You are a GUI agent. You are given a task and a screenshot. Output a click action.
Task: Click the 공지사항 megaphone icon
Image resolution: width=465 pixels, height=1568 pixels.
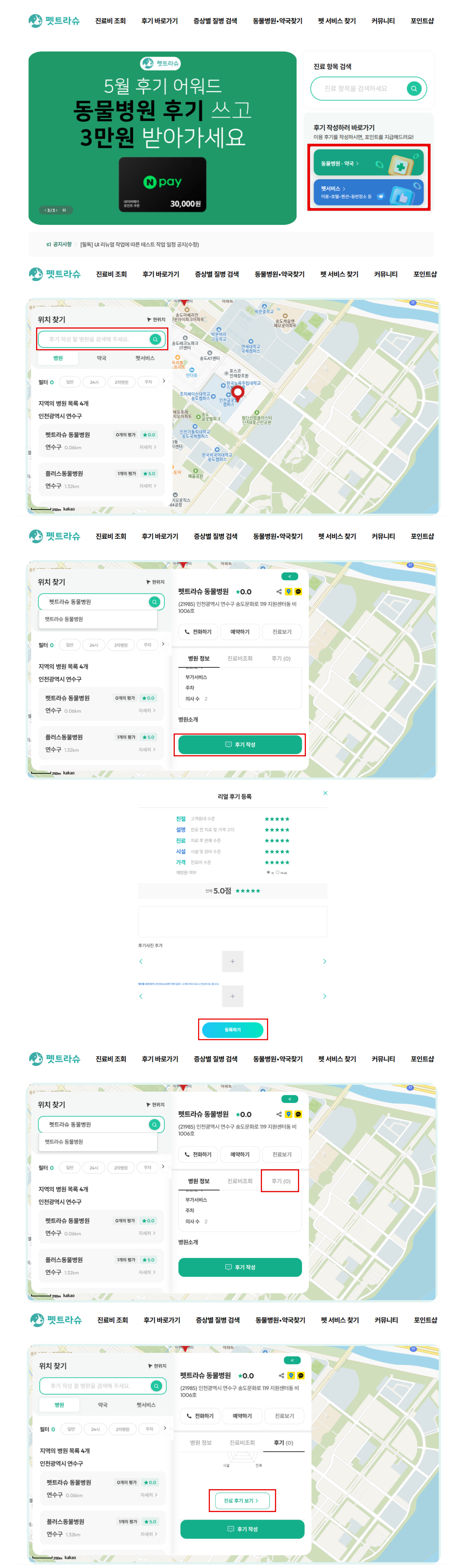(49, 244)
